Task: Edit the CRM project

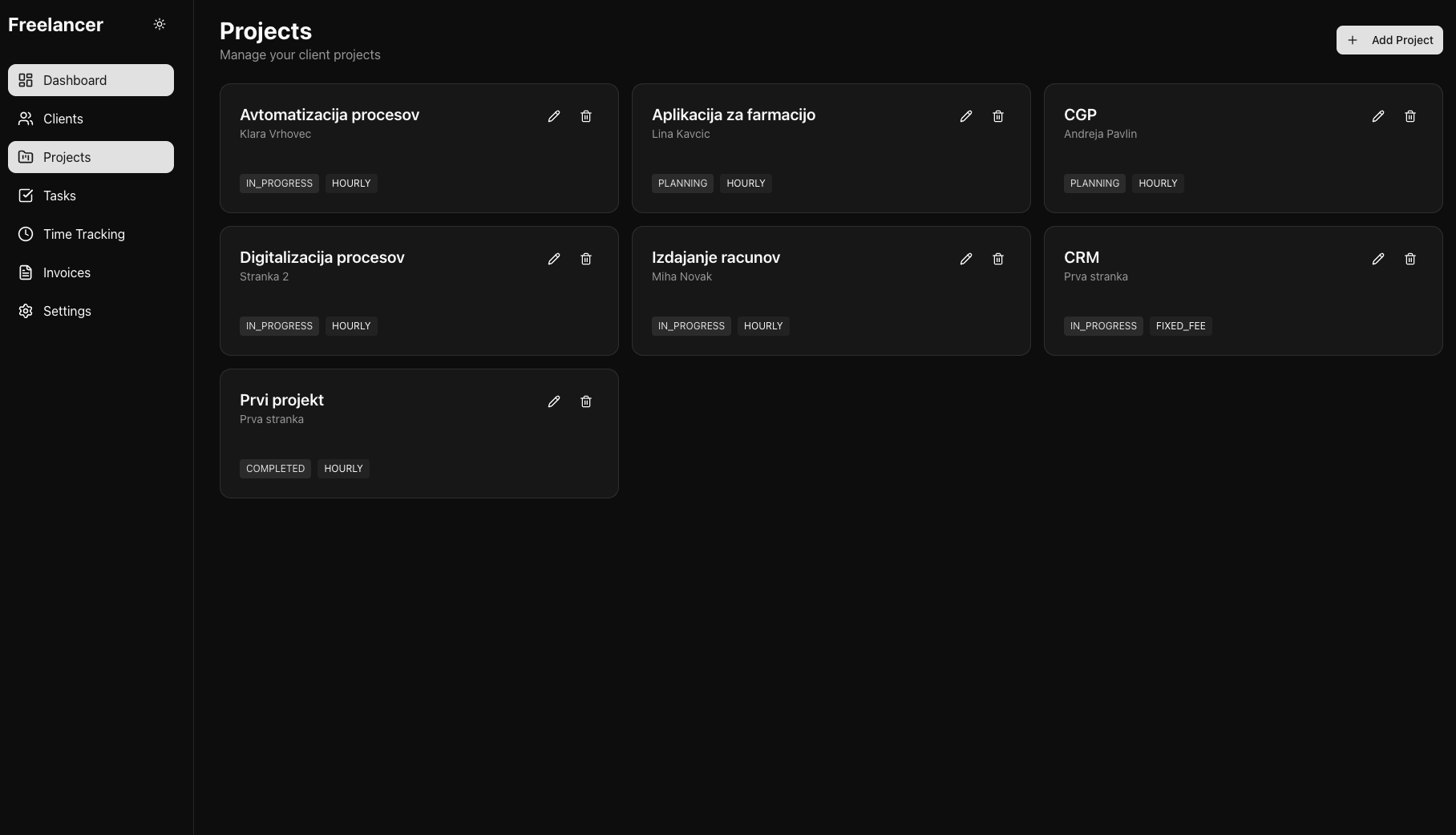Action: pyautogui.click(x=1378, y=259)
